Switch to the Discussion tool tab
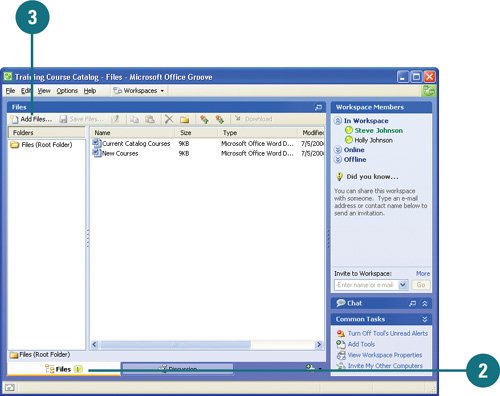Viewport: 500px width, 396px height. click(177, 369)
